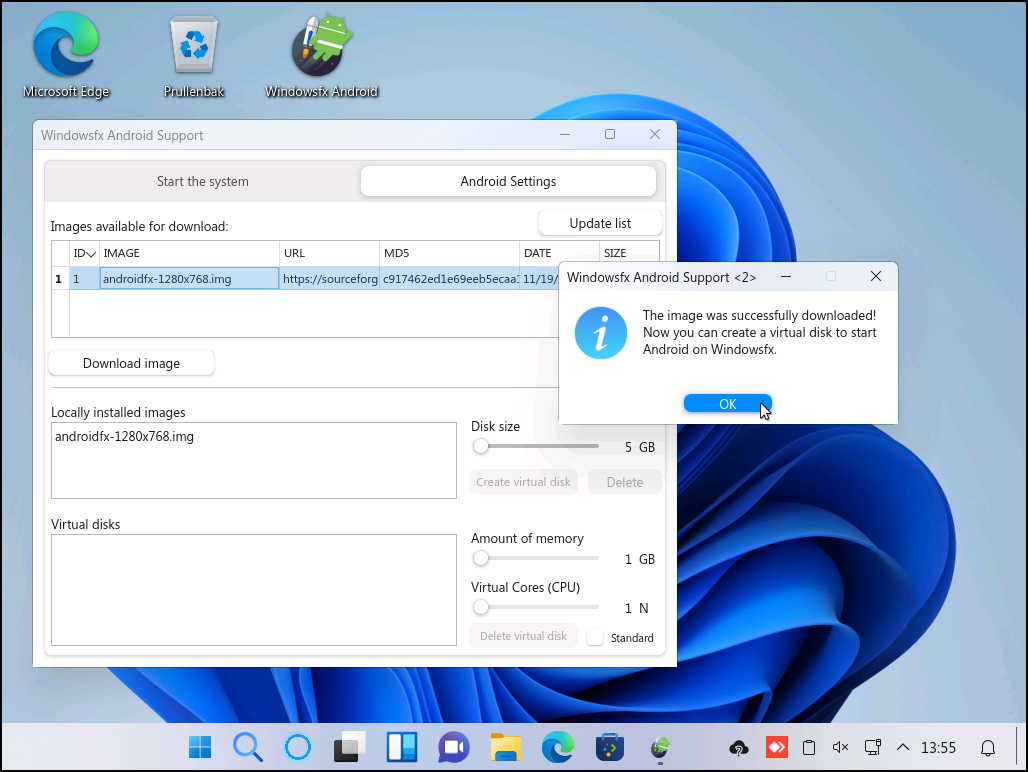Click the blue information icon in the dialog
Screen dimensions: 1028x772
(x=601, y=333)
